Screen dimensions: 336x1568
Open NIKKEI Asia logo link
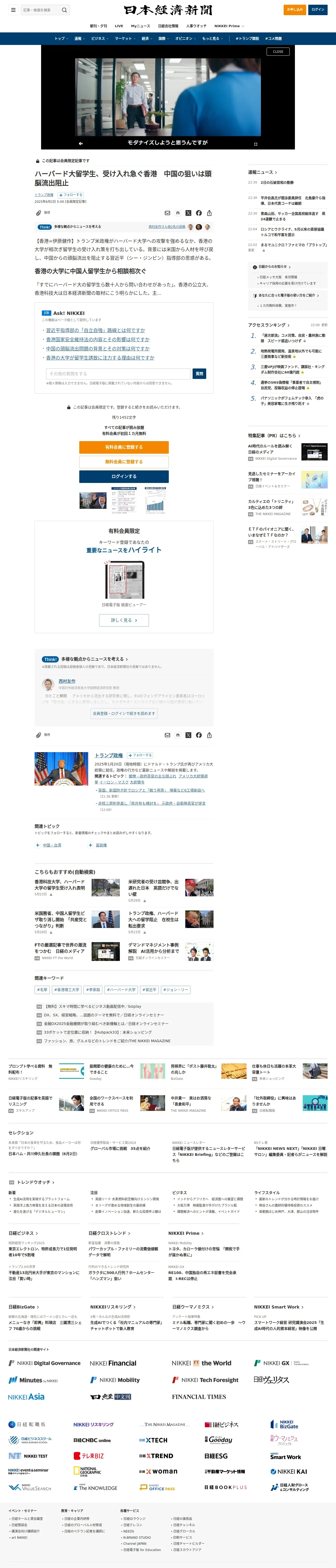(26, 1396)
